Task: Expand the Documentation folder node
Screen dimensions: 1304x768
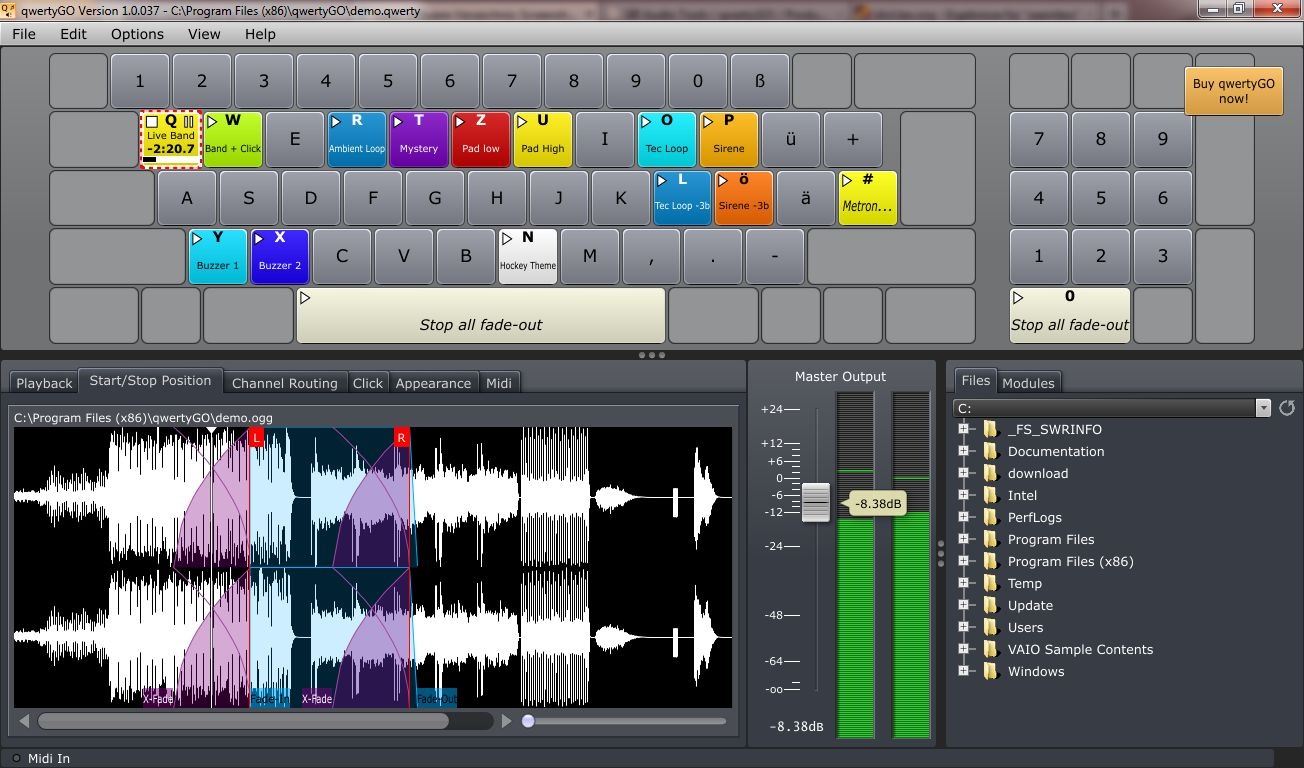Action: pyautogui.click(x=964, y=451)
